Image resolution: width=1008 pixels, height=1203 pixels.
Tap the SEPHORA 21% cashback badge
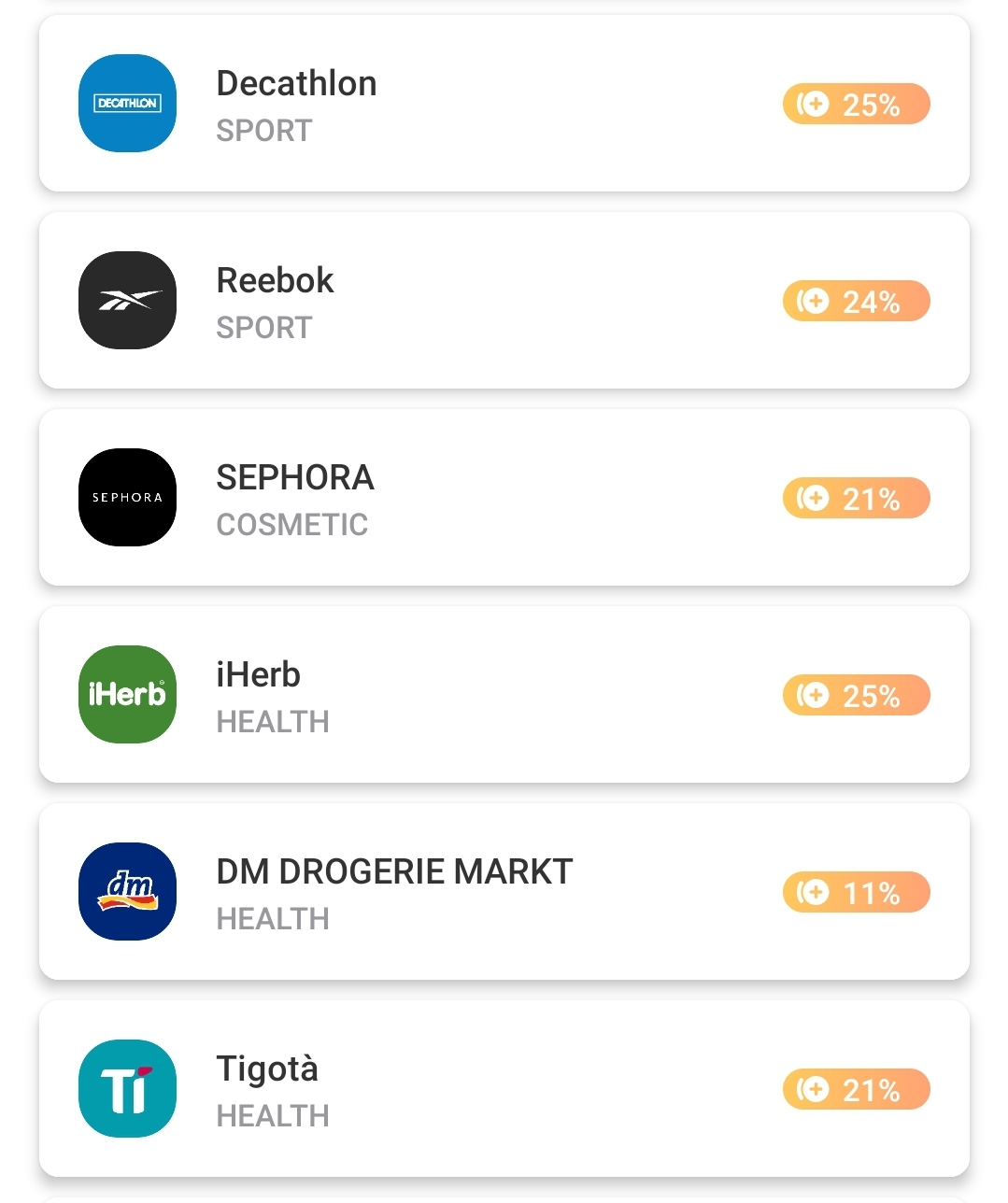point(856,498)
